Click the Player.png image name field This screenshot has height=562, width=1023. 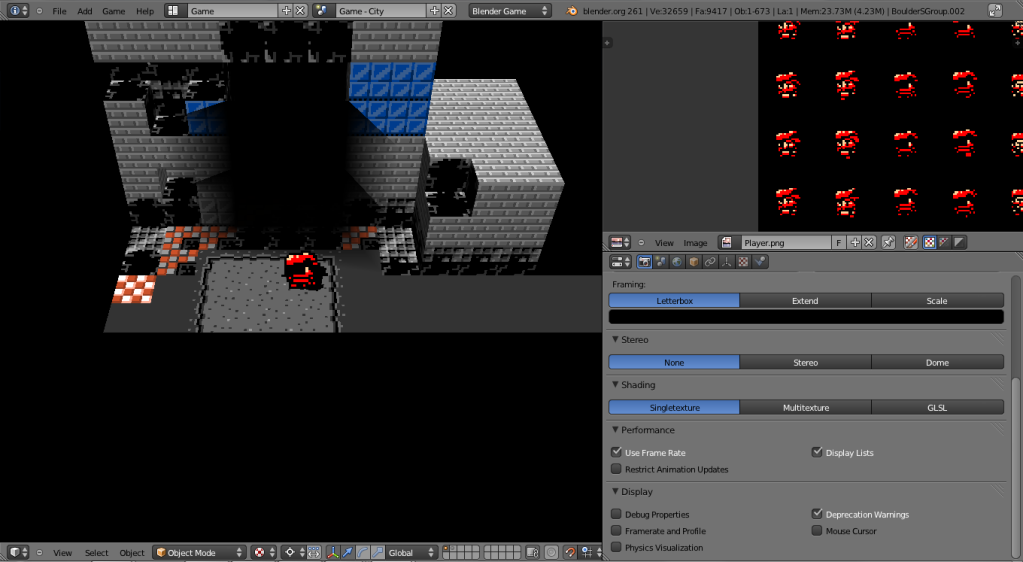[x=786, y=242]
